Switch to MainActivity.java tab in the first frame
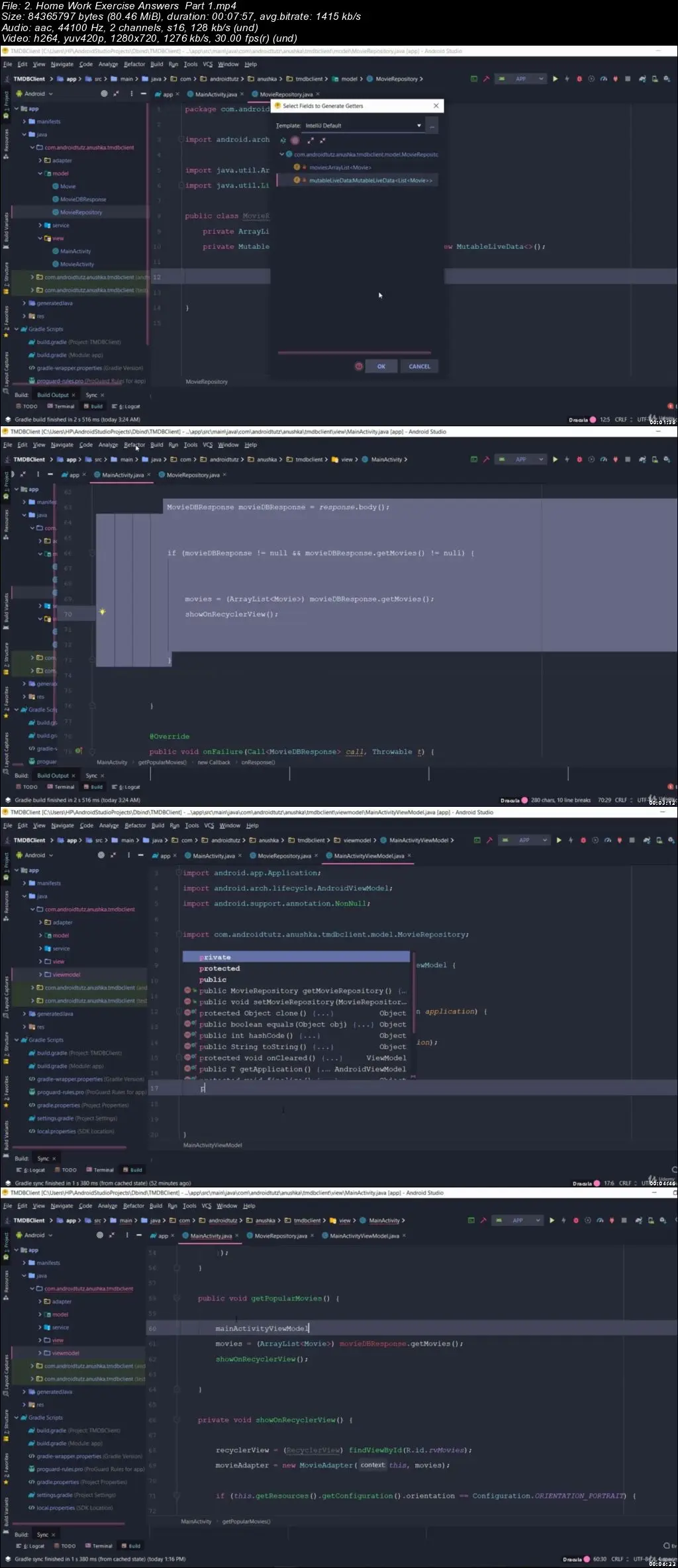Viewport: 678px width, 1568px height. click(x=216, y=95)
